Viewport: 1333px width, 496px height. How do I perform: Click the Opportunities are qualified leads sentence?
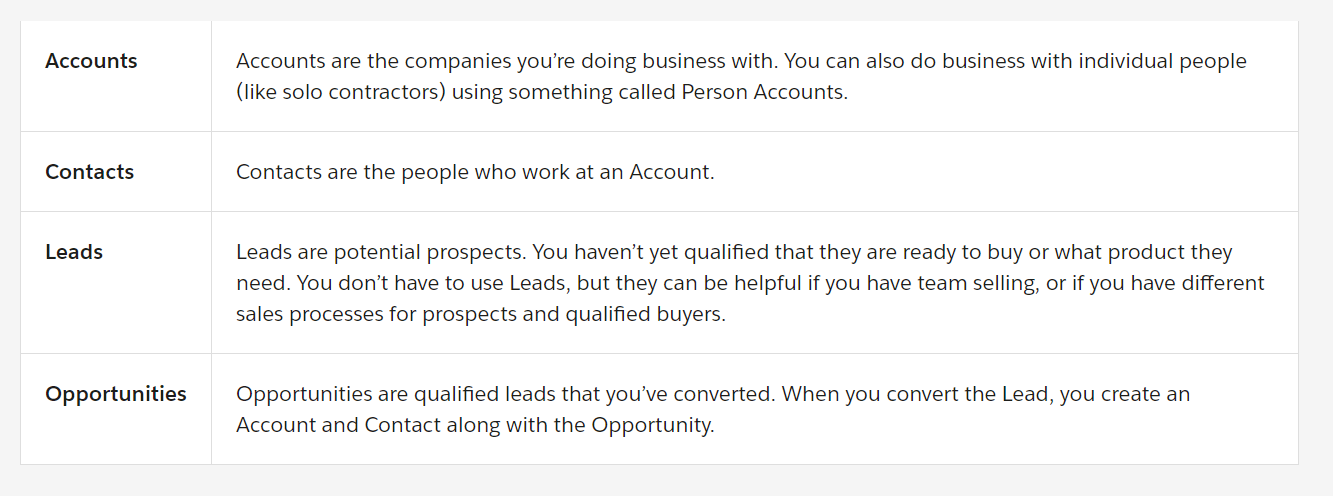coord(506,394)
